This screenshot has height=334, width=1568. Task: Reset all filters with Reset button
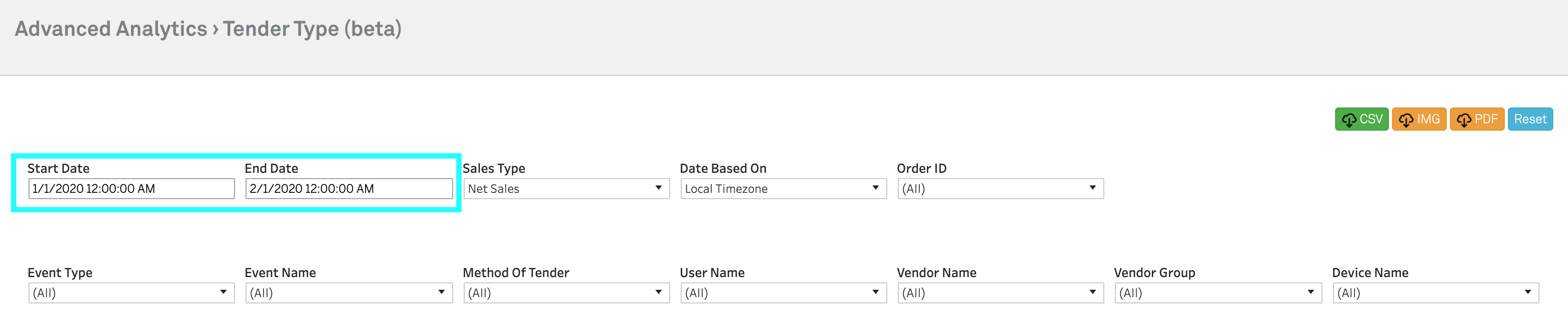(x=1530, y=119)
